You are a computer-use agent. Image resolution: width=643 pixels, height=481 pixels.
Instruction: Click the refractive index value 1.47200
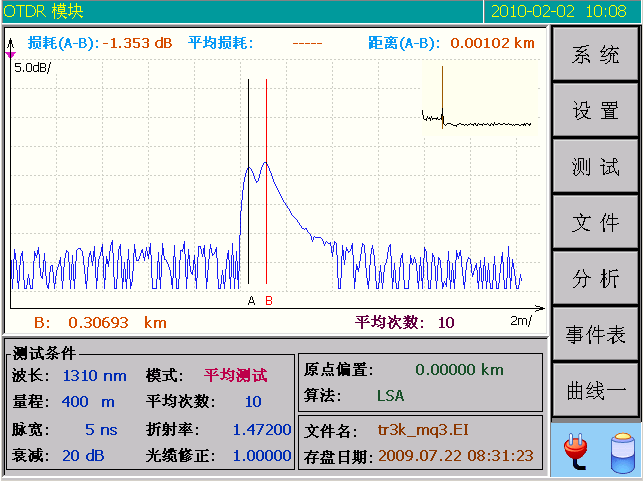point(262,430)
